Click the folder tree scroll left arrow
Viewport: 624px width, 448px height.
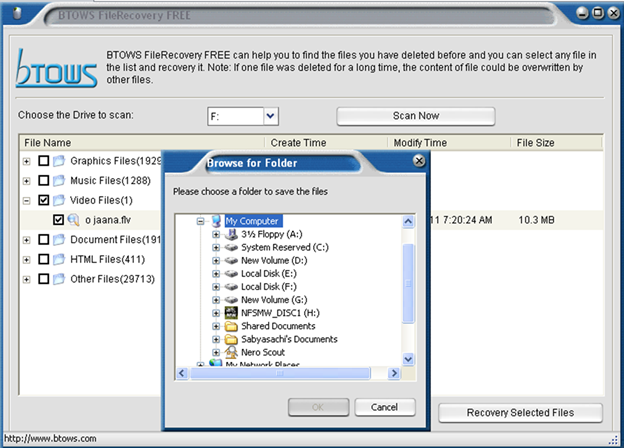[182, 373]
